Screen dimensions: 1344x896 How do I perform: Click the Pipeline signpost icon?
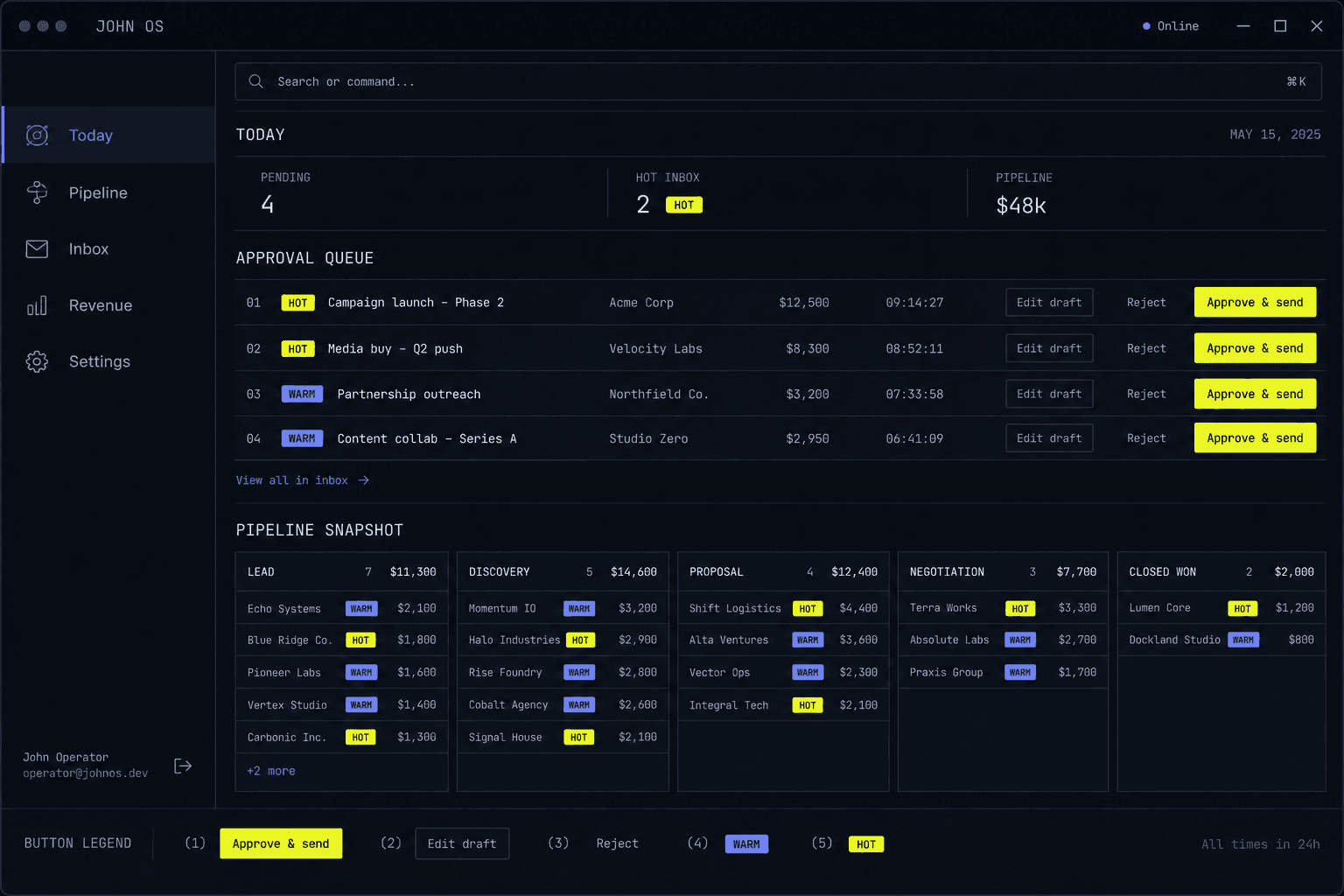pyautogui.click(x=37, y=192)
